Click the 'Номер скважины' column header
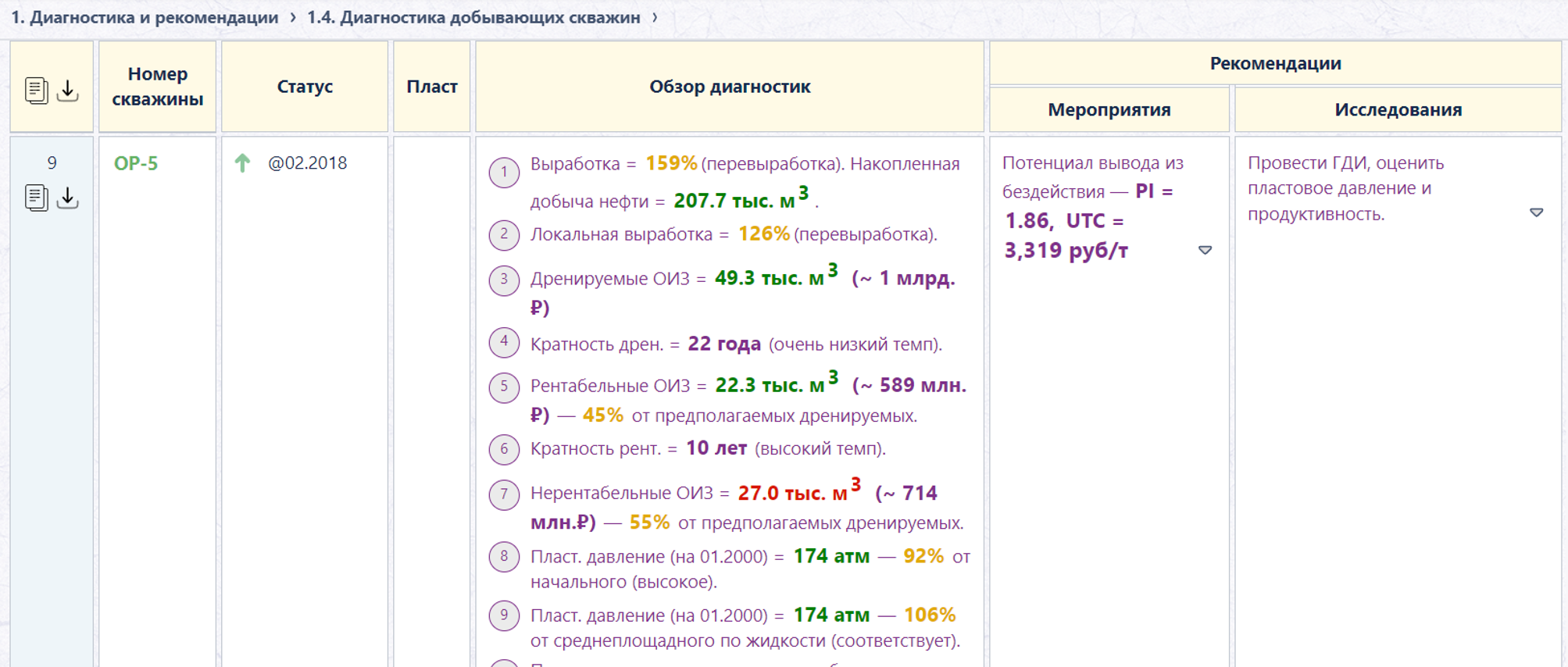Viewport: 1568px width, 667px height. pos(157,87)
